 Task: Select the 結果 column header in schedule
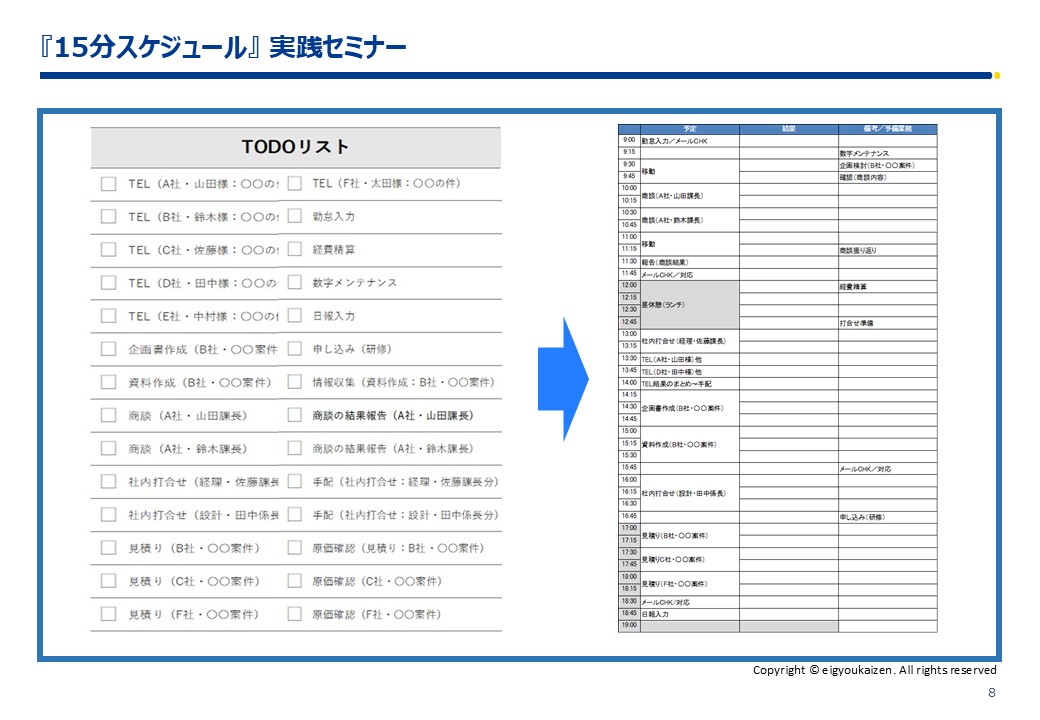coord(789,129)
